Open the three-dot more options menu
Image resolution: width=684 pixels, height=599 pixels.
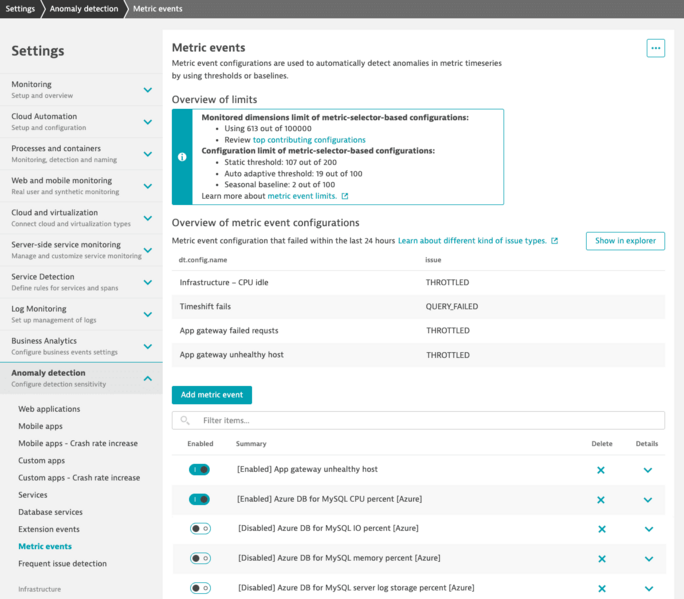(655, 48)
